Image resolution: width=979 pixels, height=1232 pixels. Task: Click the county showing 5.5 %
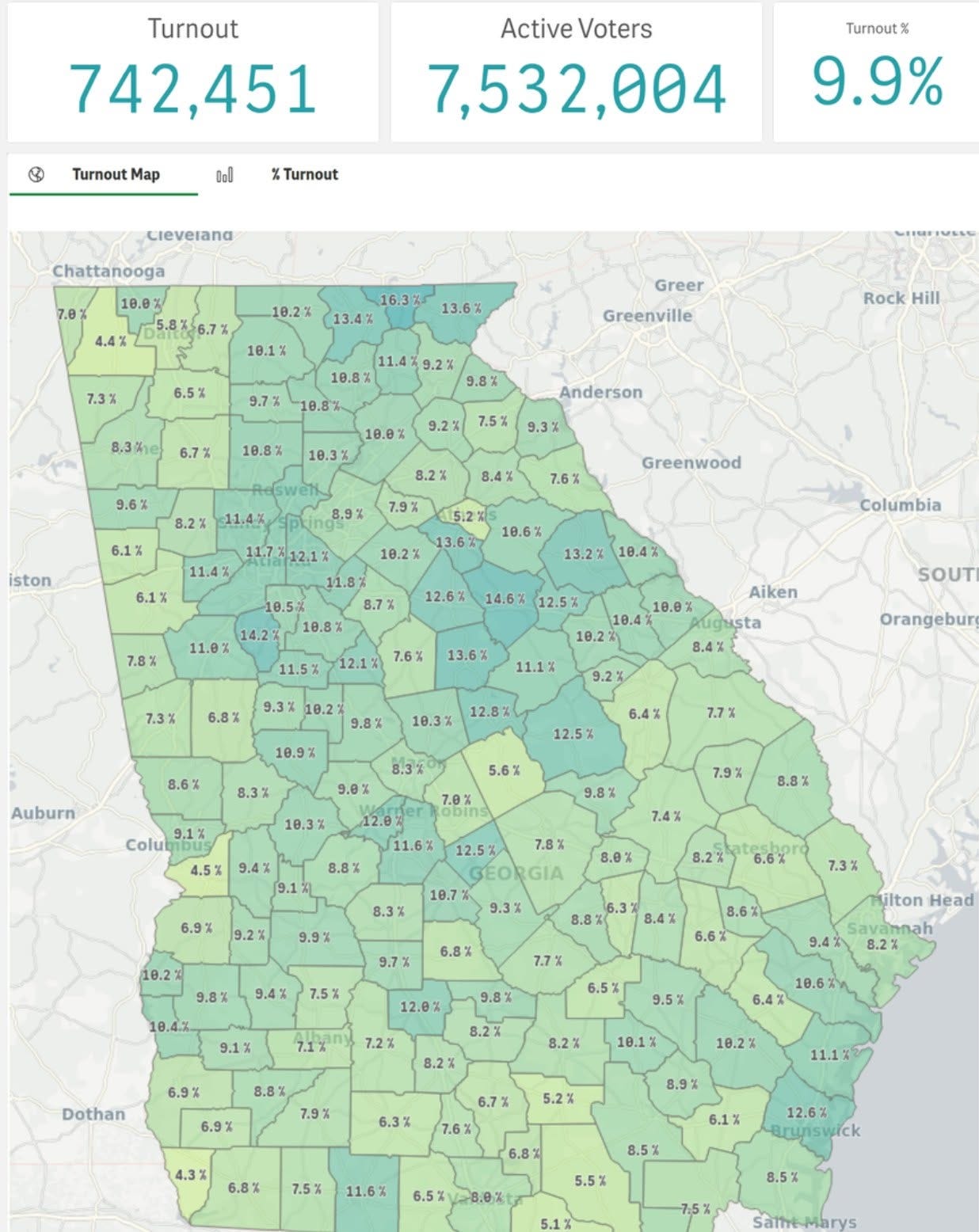[590, 1181]
